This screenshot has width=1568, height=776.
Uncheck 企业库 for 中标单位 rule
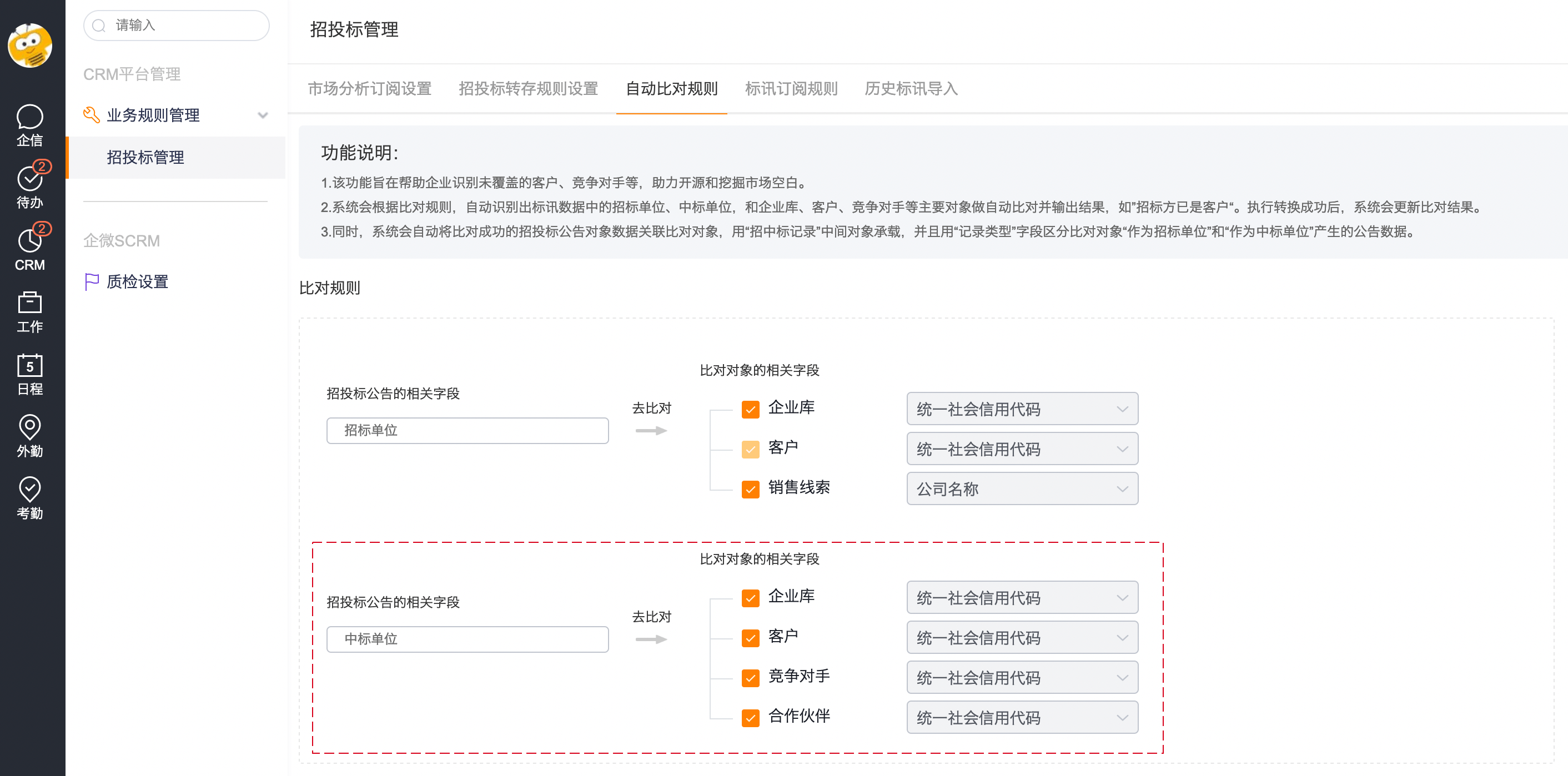coord(751,598)
